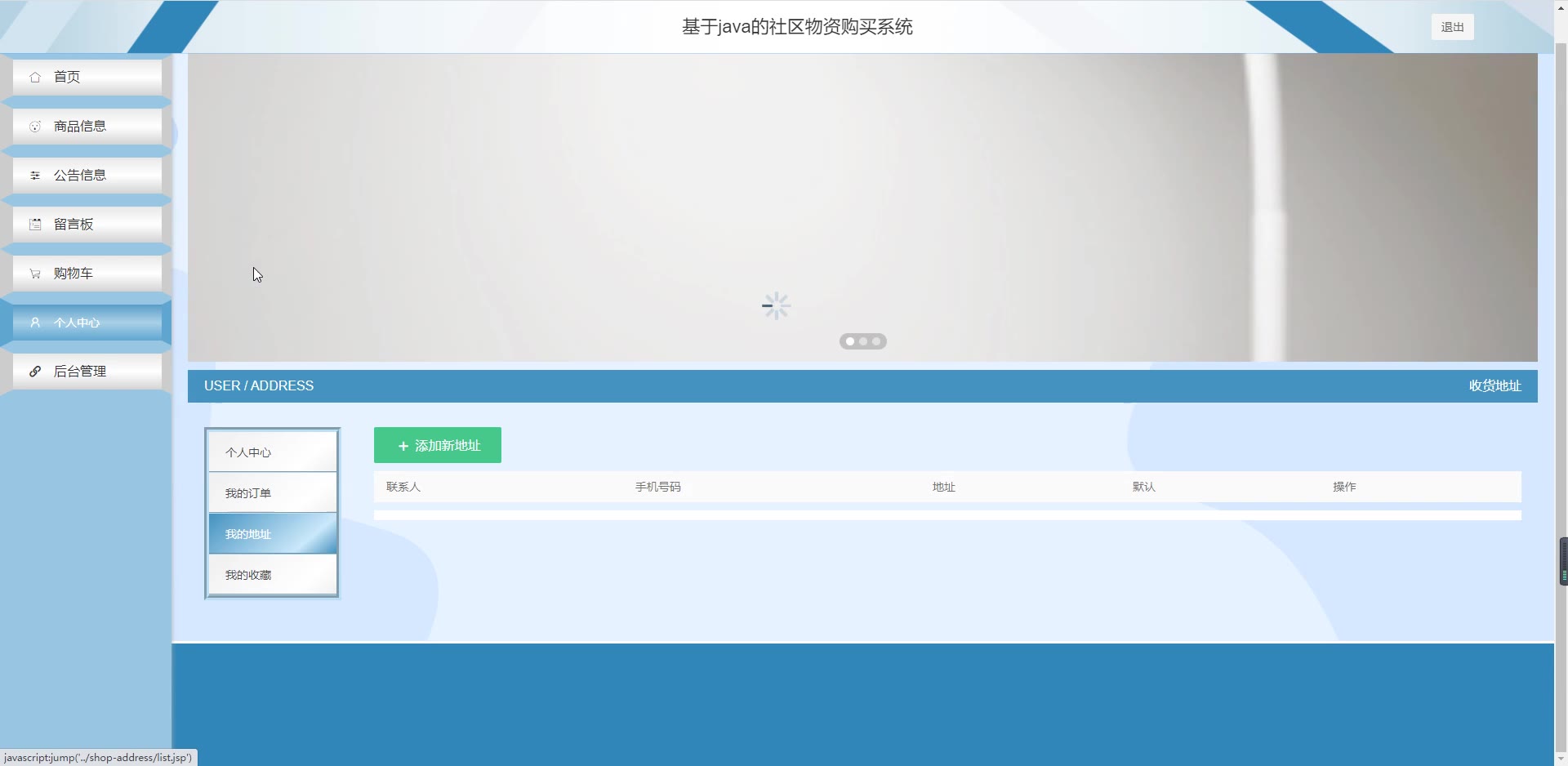Select the first carousel indicator dot
Image resolution: width=1568 pixels, height=766 pixels.
click(x=850, y=341)
